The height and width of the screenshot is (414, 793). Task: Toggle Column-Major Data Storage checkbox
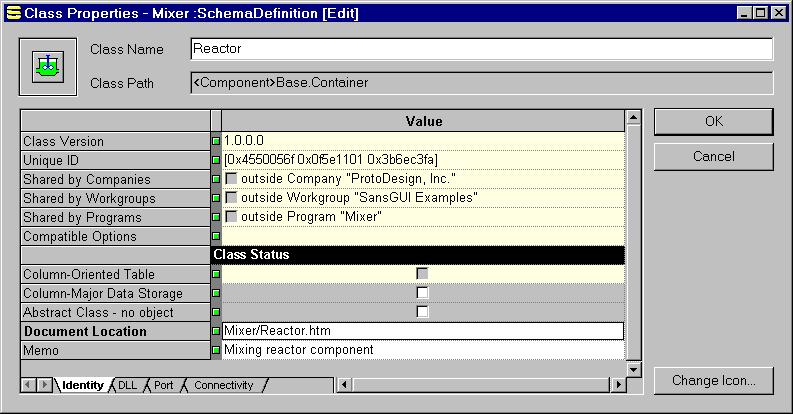[422, 293]
